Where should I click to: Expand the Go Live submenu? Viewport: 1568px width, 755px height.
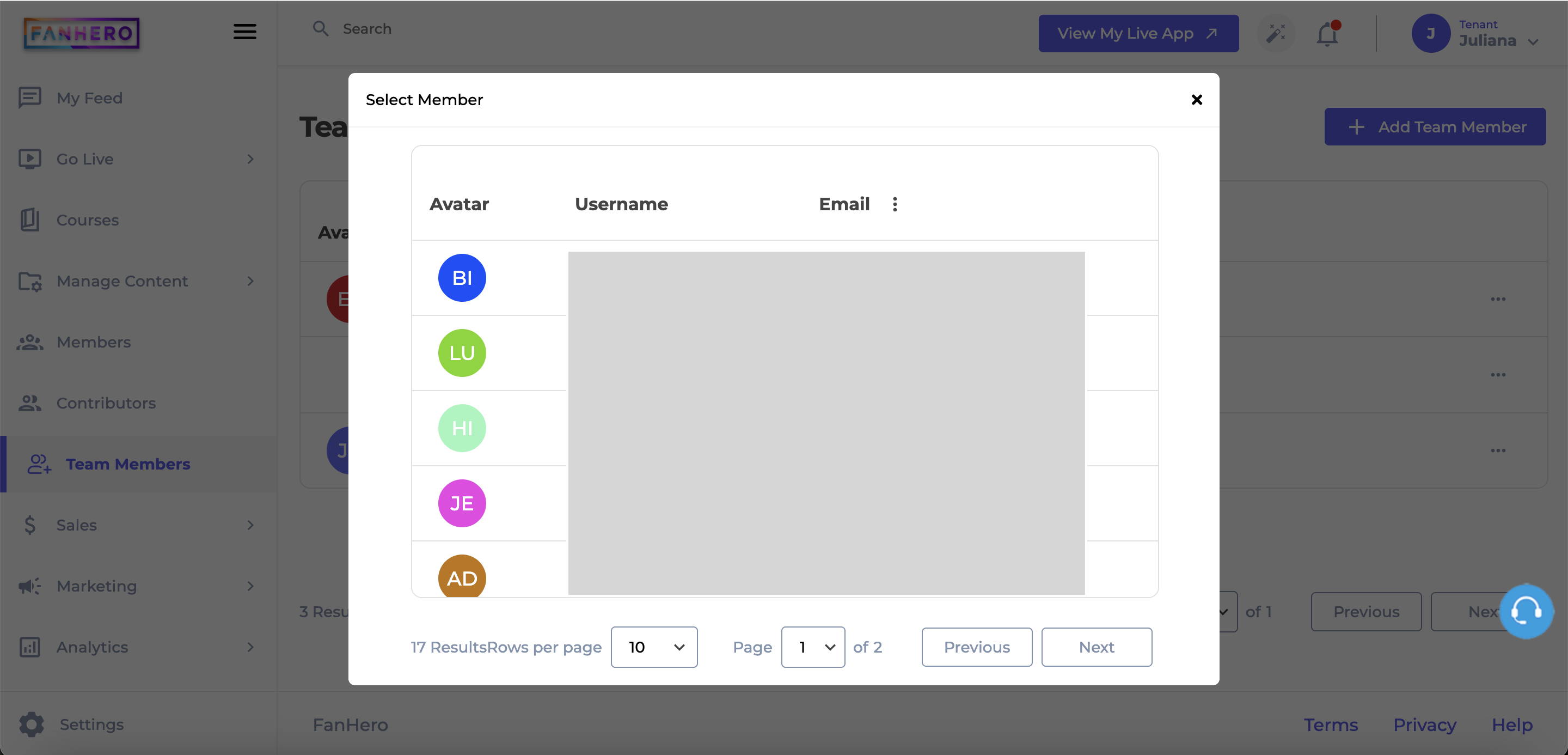point(250,159)
